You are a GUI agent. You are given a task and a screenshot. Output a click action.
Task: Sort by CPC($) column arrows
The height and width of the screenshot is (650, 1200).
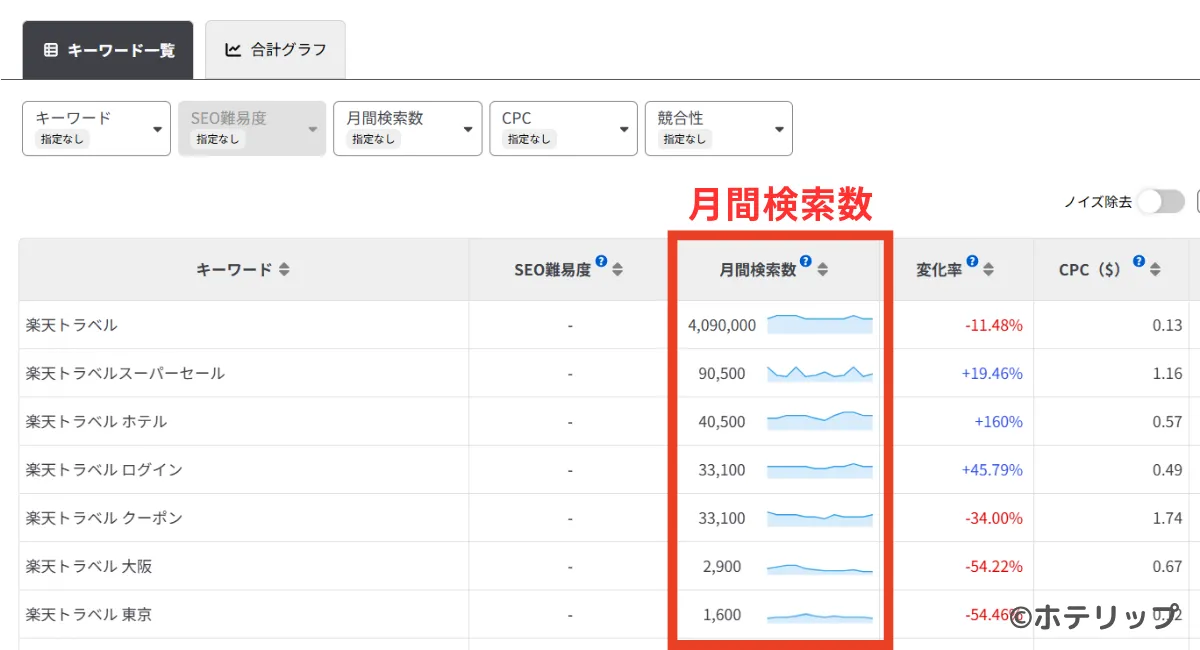(x=1155, y=269)
